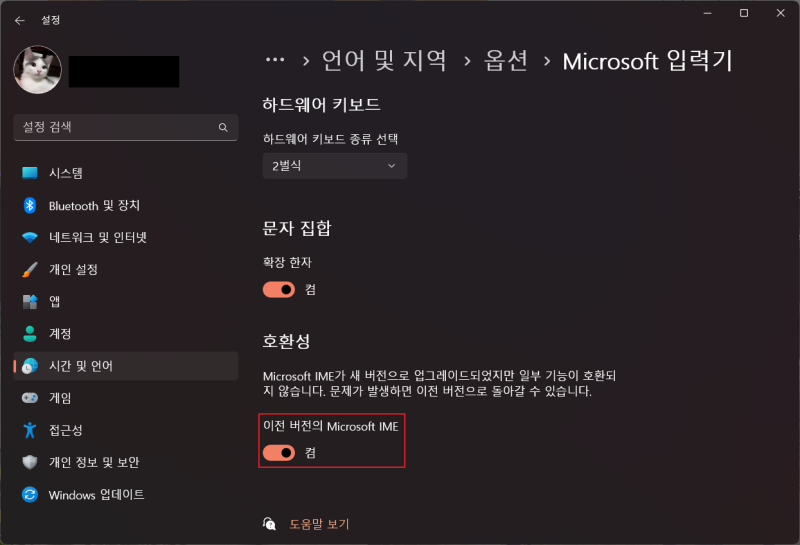Maximize the 설정 window

coord(744,13)
